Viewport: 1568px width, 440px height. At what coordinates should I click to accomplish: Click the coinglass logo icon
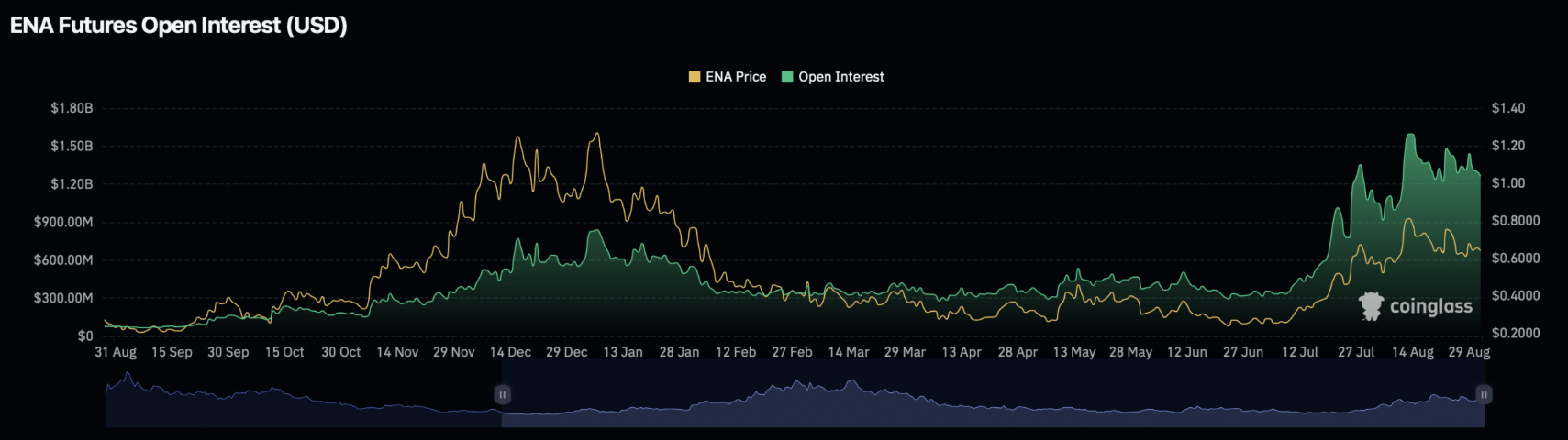pos(1371,306)
